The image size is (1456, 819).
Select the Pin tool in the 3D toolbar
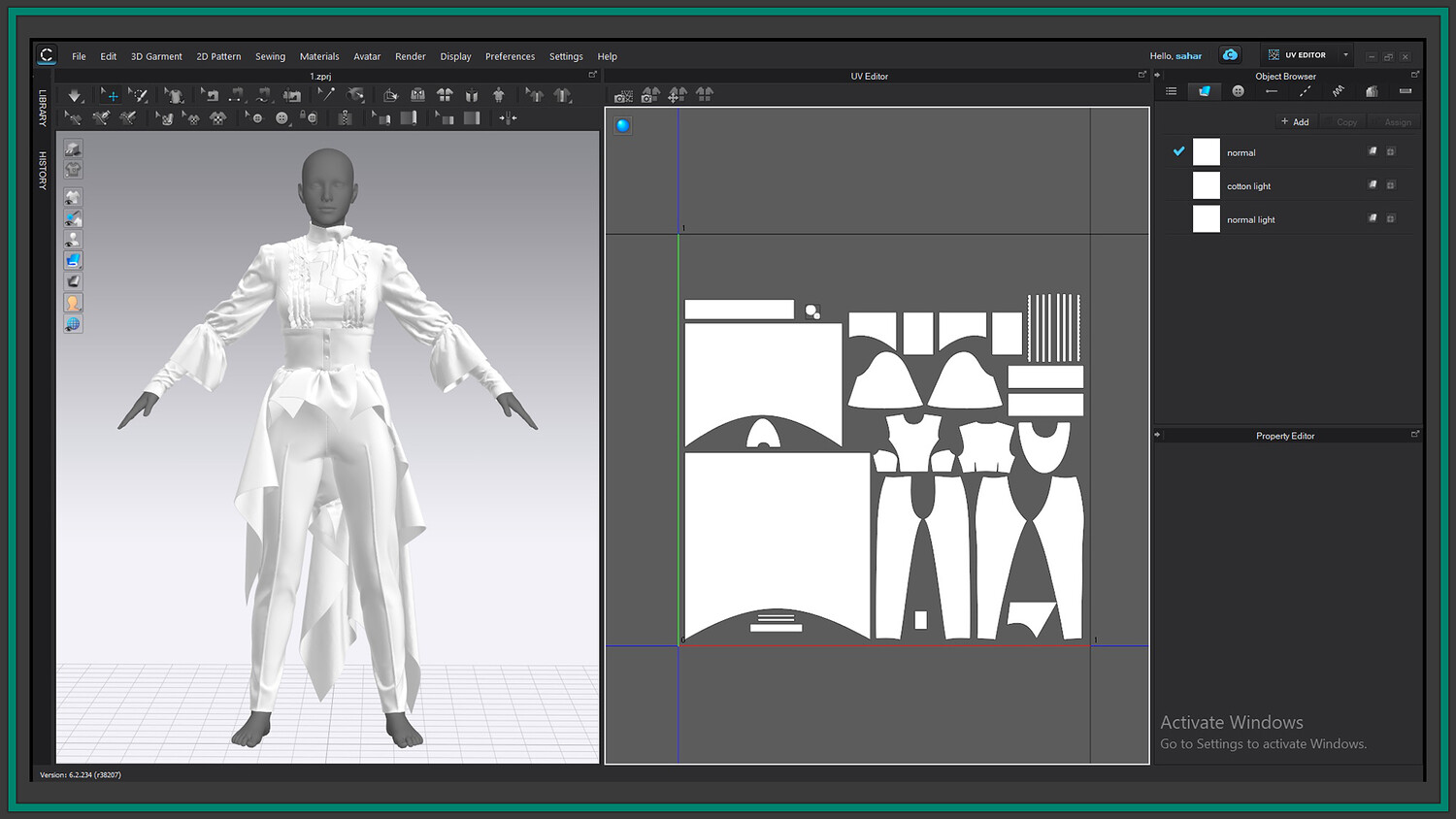(325, 95)
